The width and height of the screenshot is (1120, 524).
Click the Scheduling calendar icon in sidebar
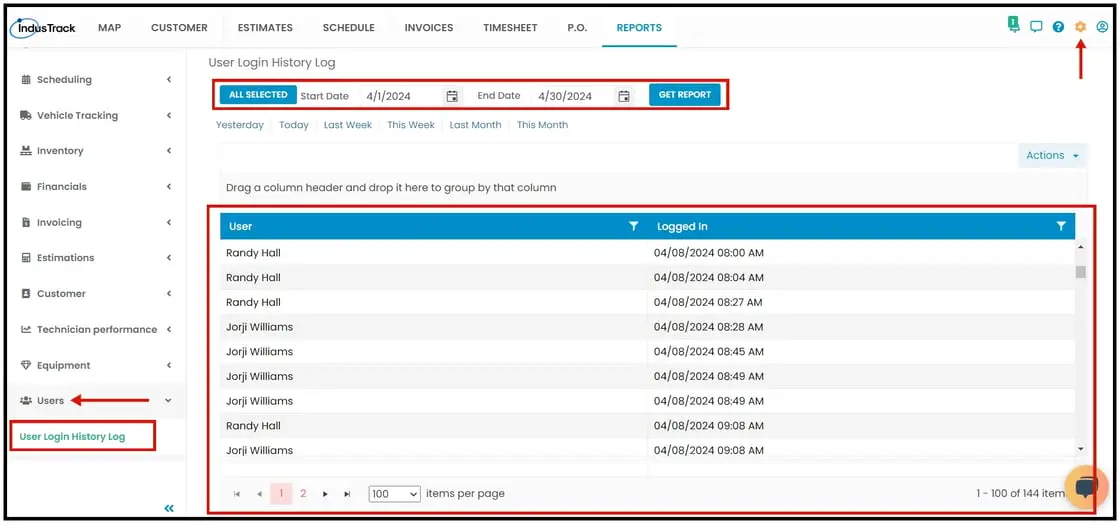pos(26,80)
